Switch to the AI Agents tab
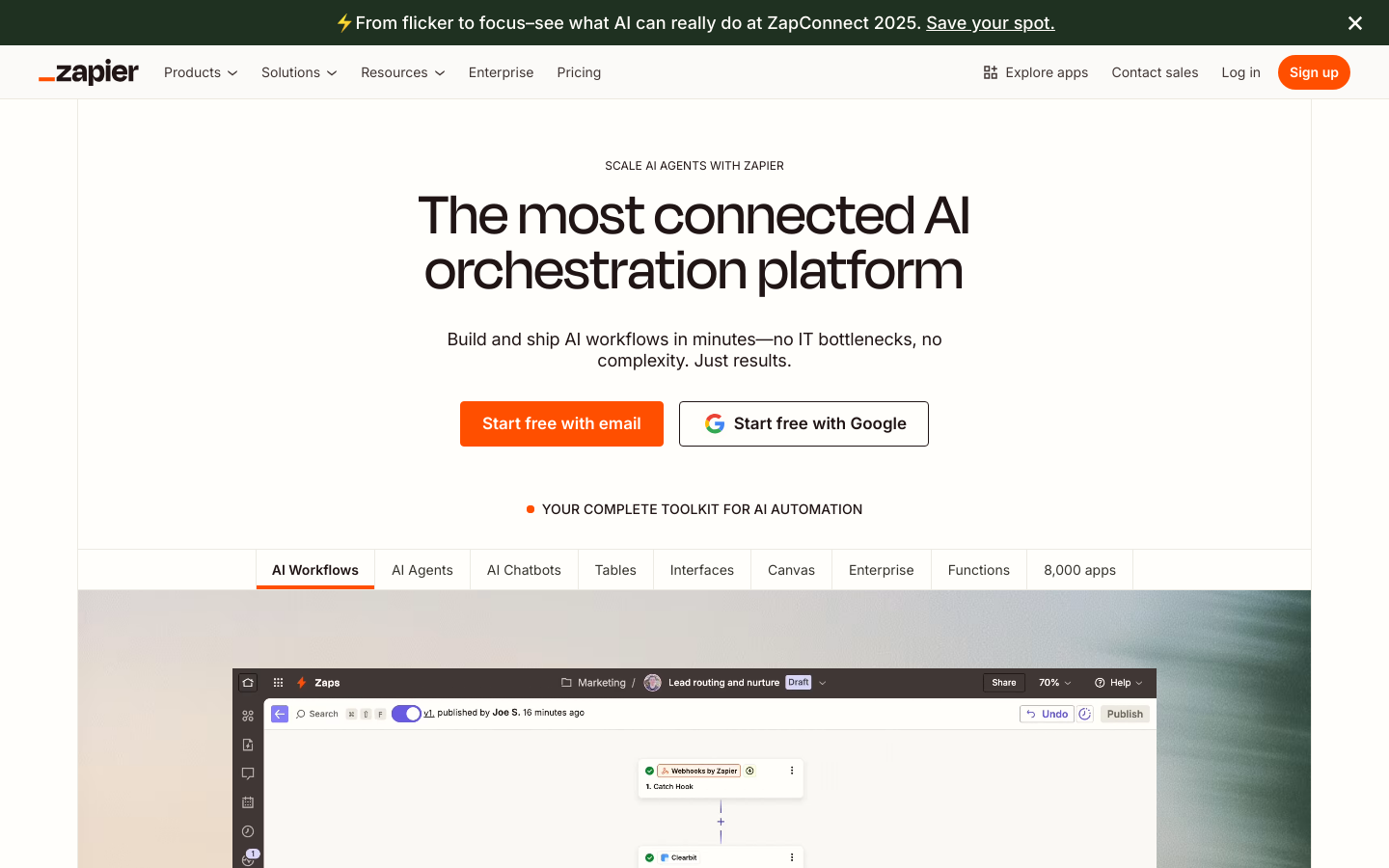1389x868 pixels. [x=422, y=570]
